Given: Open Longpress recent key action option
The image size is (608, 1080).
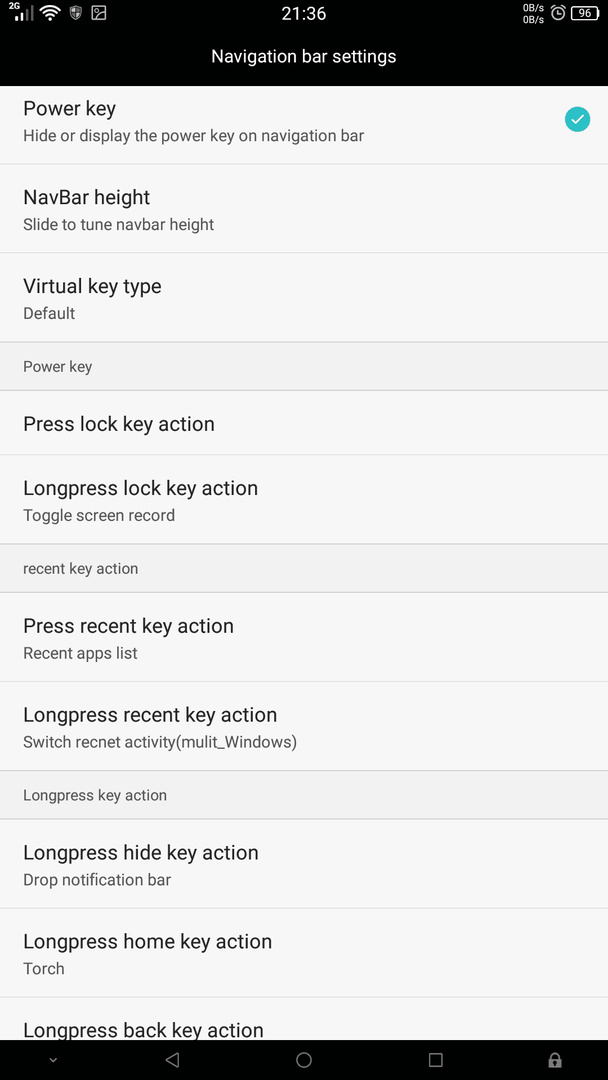Looking at the screenshot, I should coord(304,726).
